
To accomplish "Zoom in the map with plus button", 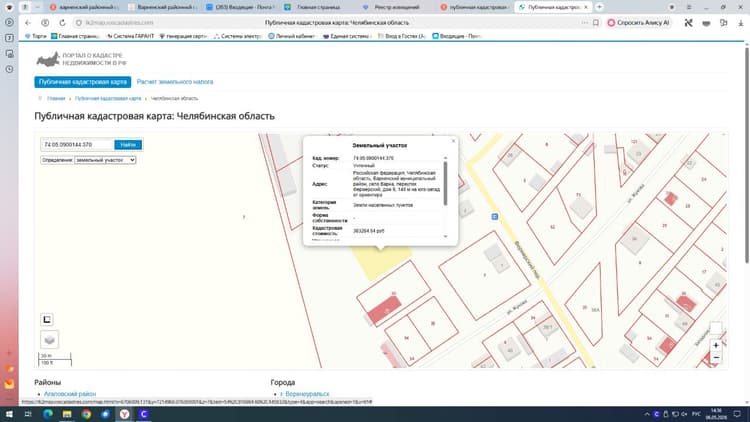I will 716,345.
